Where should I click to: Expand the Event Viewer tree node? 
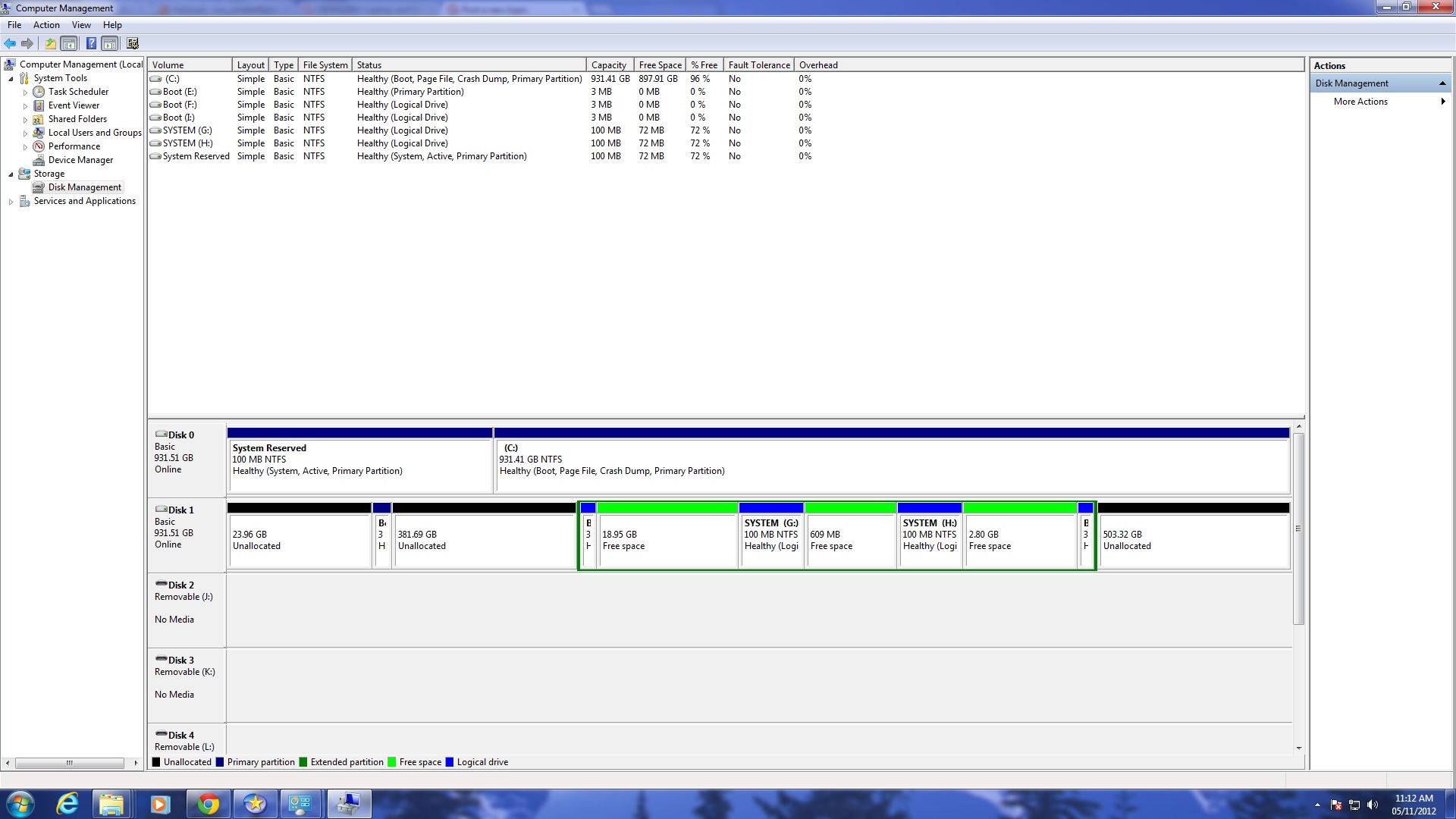pyautogui.click(x=25, y=106)
